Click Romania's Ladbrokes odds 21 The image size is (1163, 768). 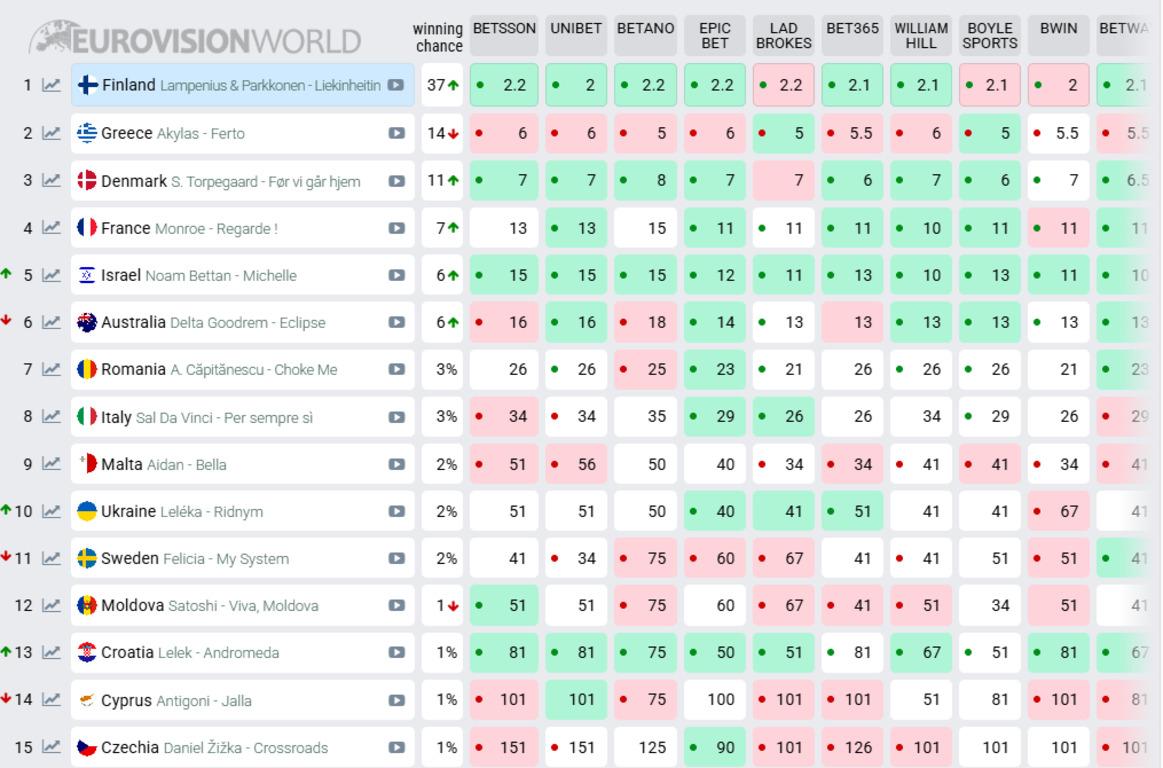point(783,370)
